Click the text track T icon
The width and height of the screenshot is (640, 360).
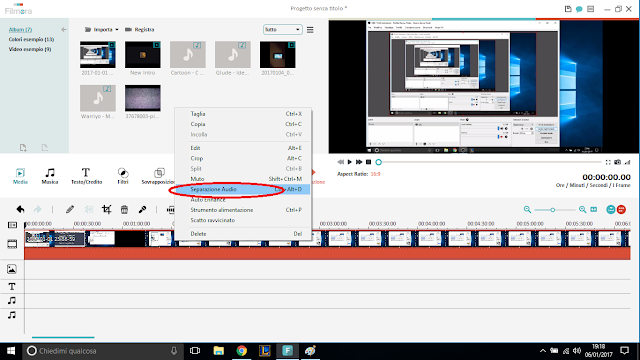(12, 287)
